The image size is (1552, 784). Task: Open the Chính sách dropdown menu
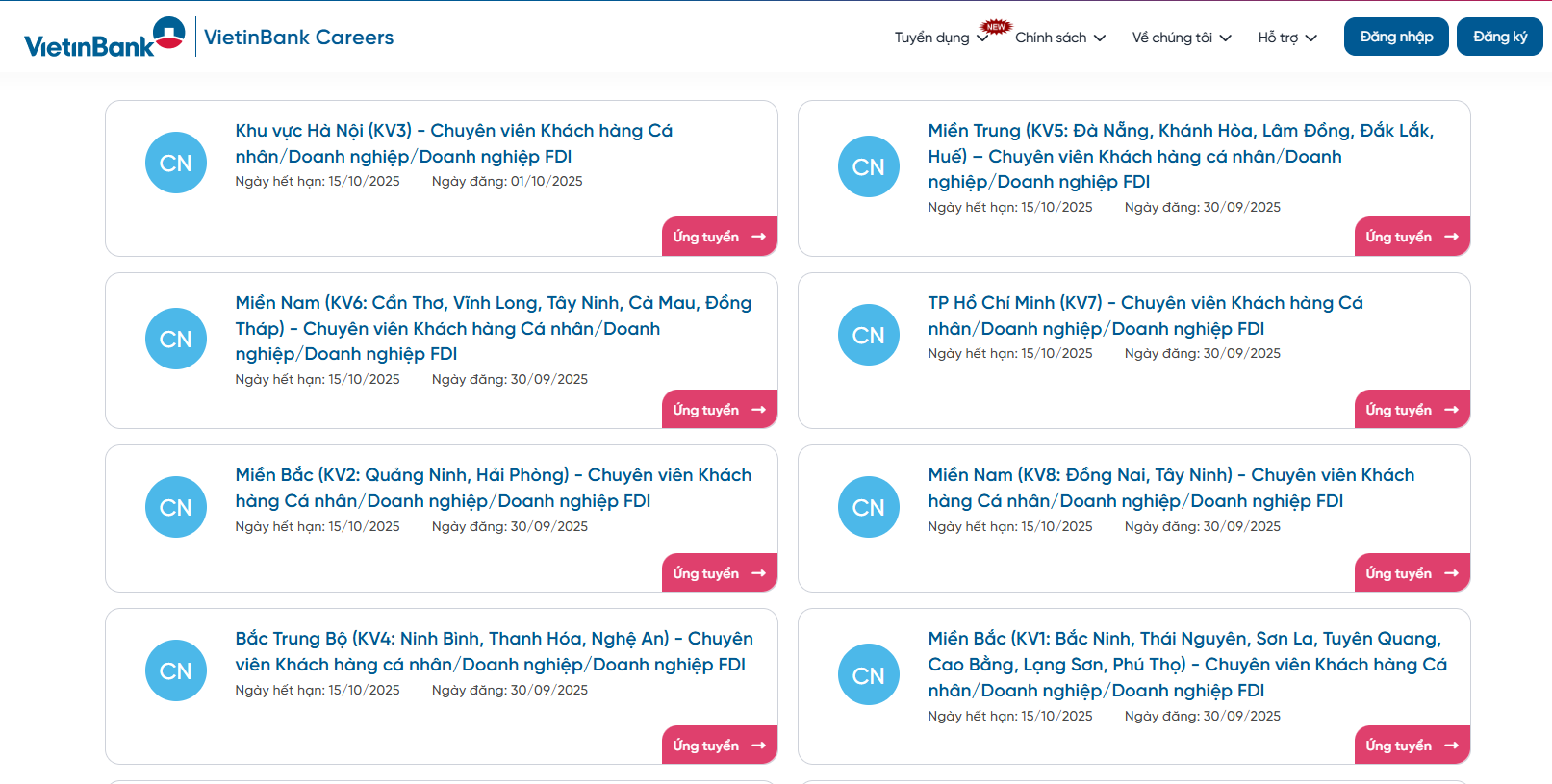point(1059,38)
